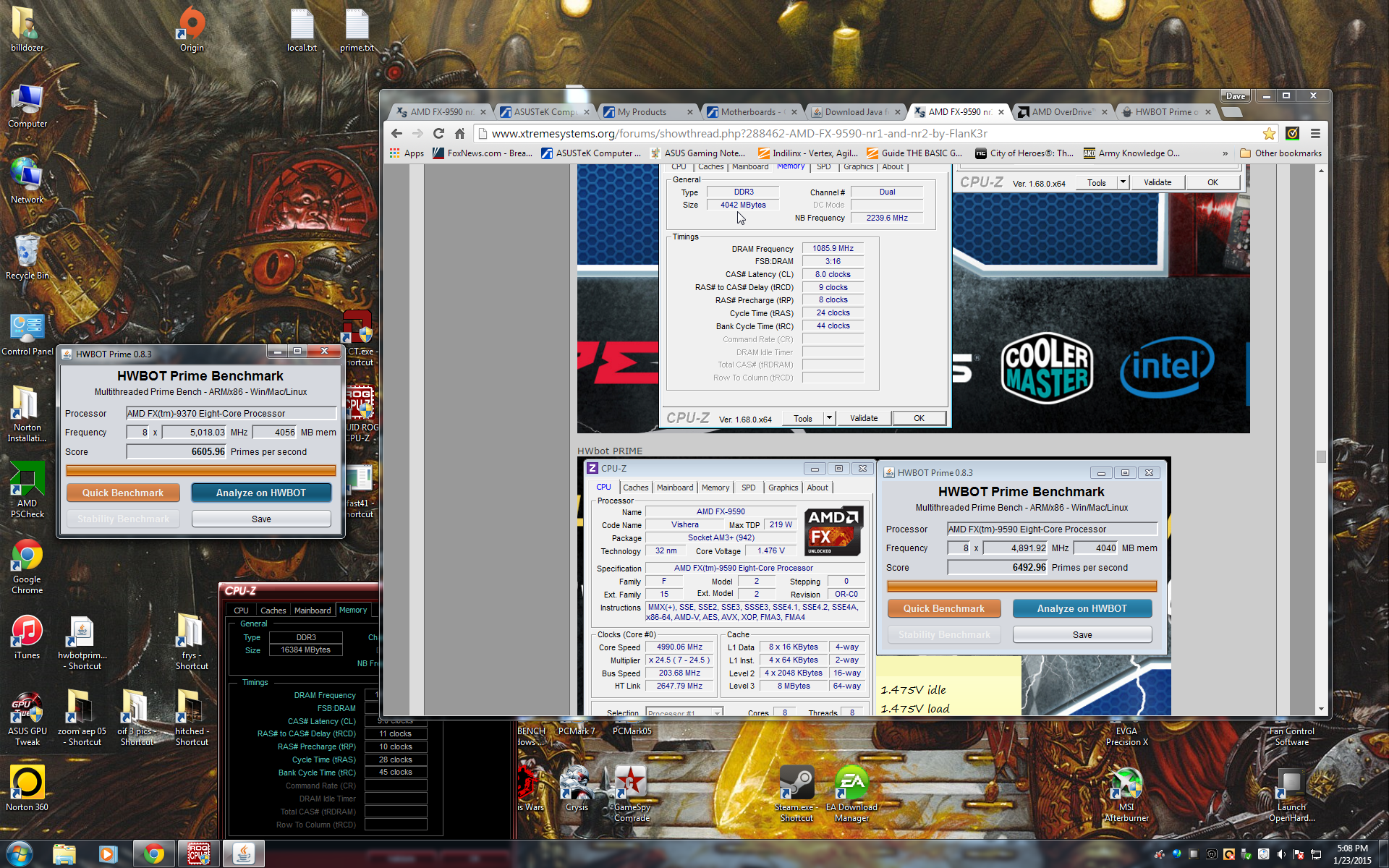This screenshot has height=868, width=1389.
Task: Click Quick Benchmark in HWBOT Prime 0.8.3 window
Action: [x=123, y=493]
